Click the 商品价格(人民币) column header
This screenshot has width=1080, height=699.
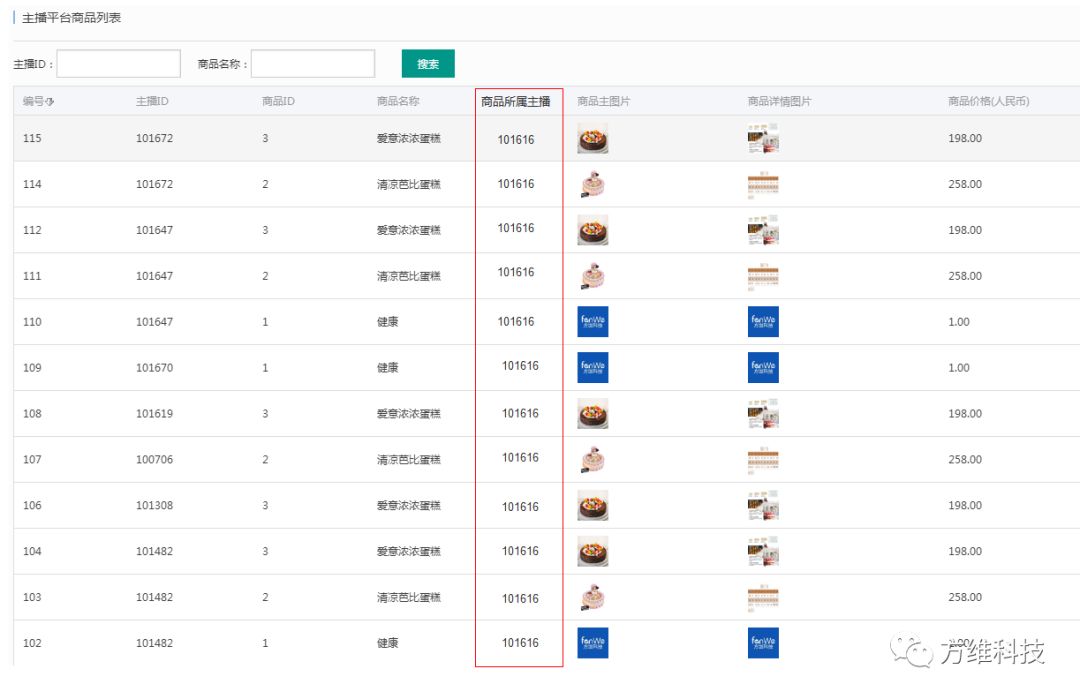pyautogui.click(x=988, y=101)
